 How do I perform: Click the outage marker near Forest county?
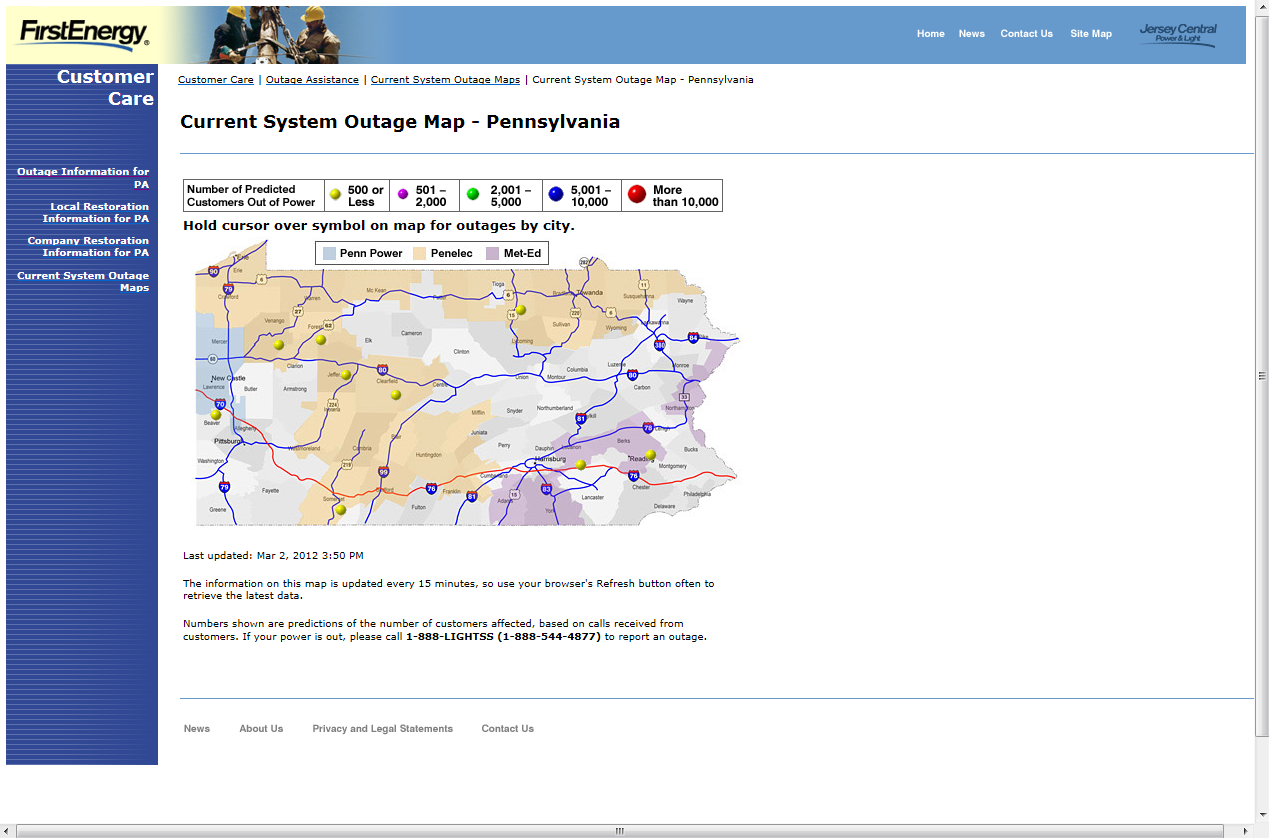(x=321, y=340)
